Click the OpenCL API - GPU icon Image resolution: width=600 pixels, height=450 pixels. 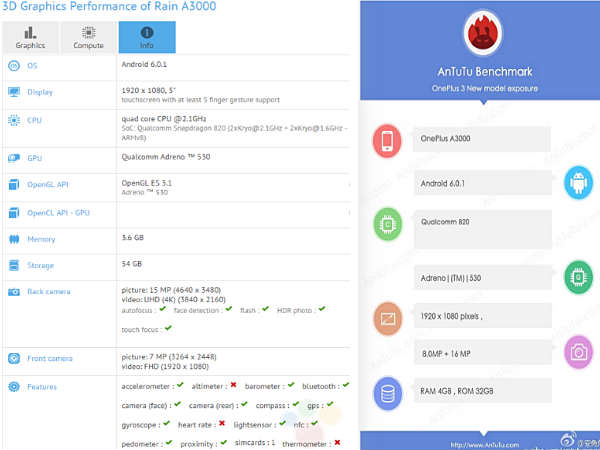click(14, 213)
